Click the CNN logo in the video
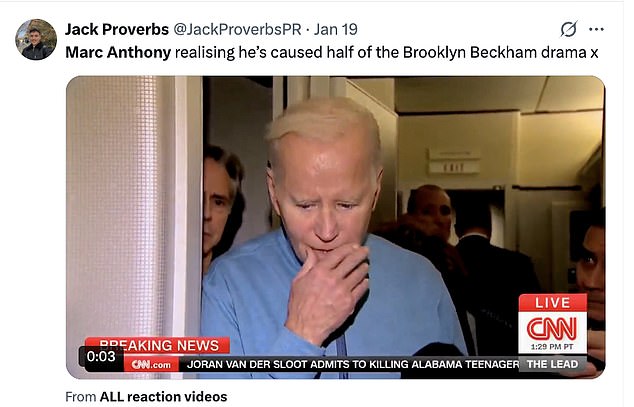The image size is (634, 407). coord(552,328)
